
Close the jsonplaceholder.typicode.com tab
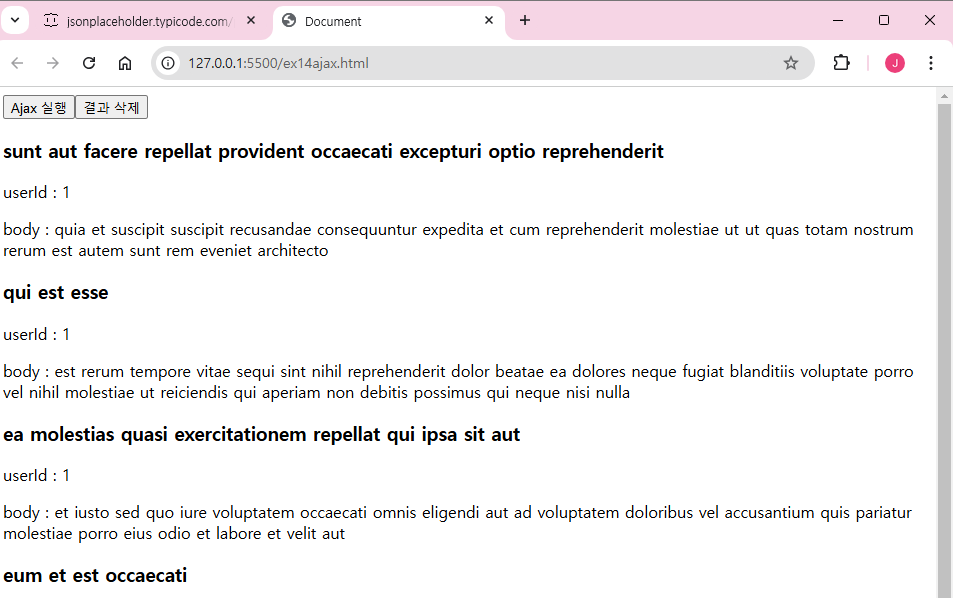click(250, 21)
